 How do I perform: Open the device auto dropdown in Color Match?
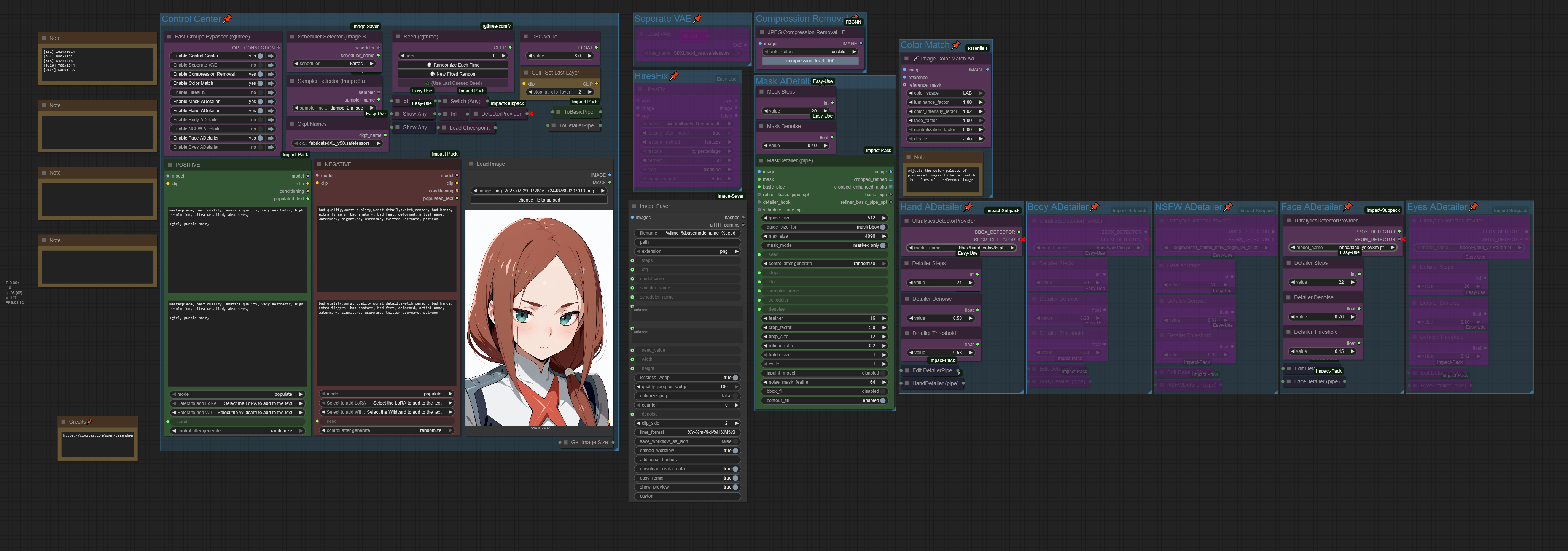(946, 139)
